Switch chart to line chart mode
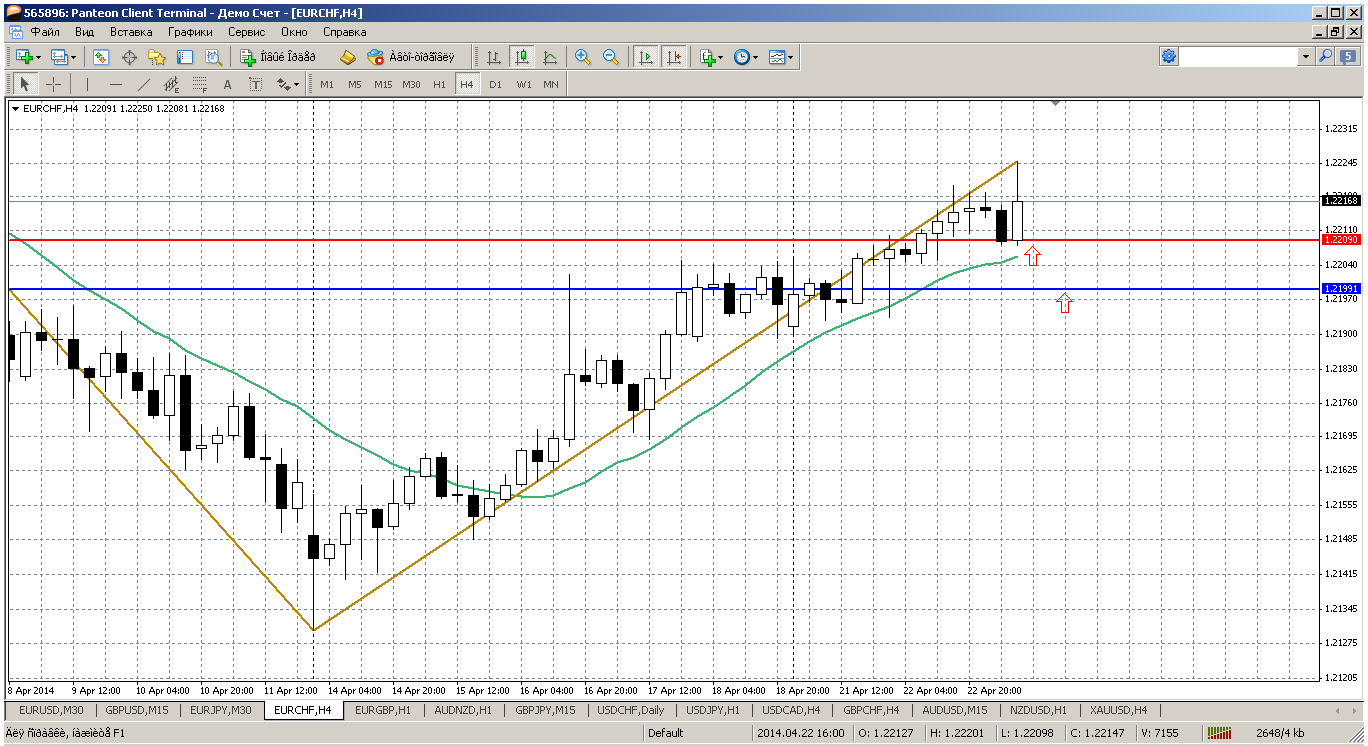The image size is (1368, 746). pos(549,57)
